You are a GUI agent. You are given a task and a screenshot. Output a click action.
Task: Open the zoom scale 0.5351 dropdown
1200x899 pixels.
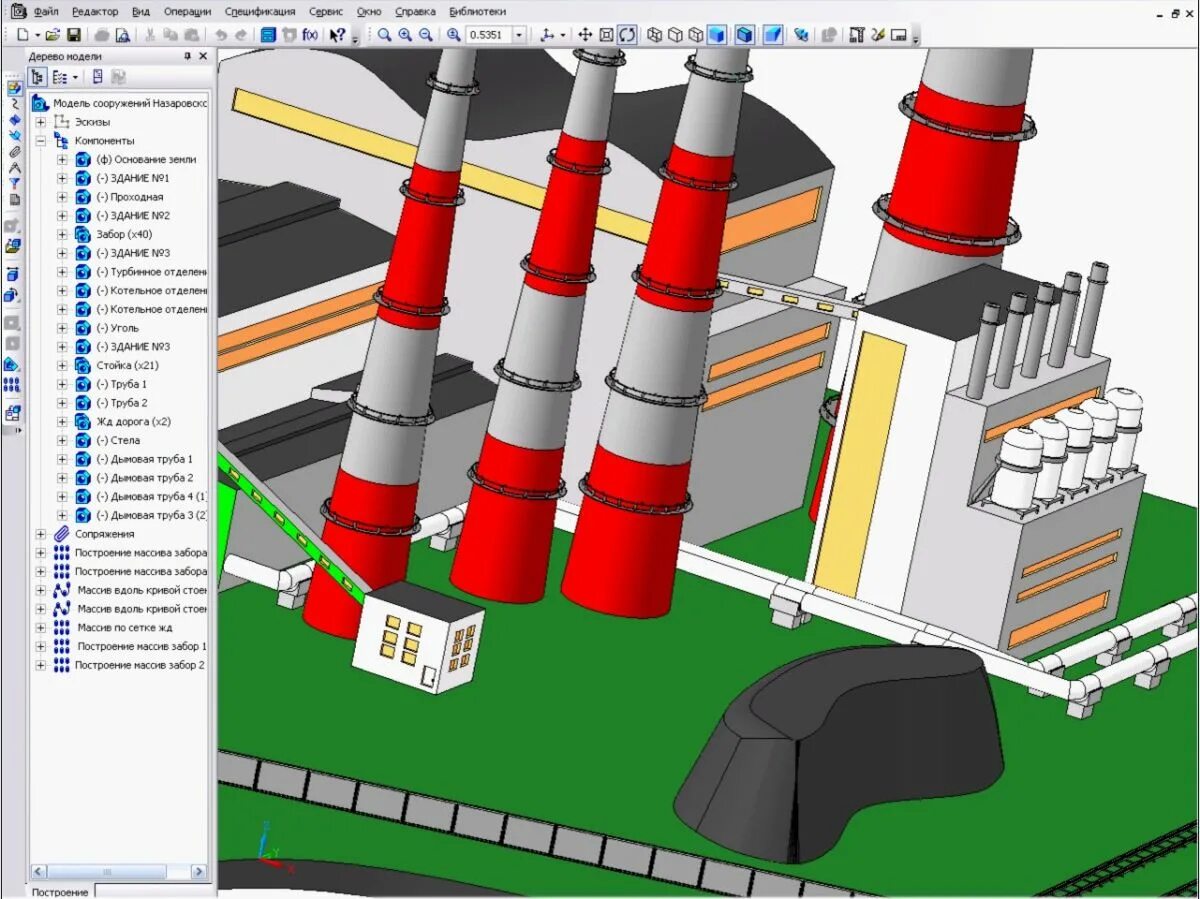(x=518, y=35)
